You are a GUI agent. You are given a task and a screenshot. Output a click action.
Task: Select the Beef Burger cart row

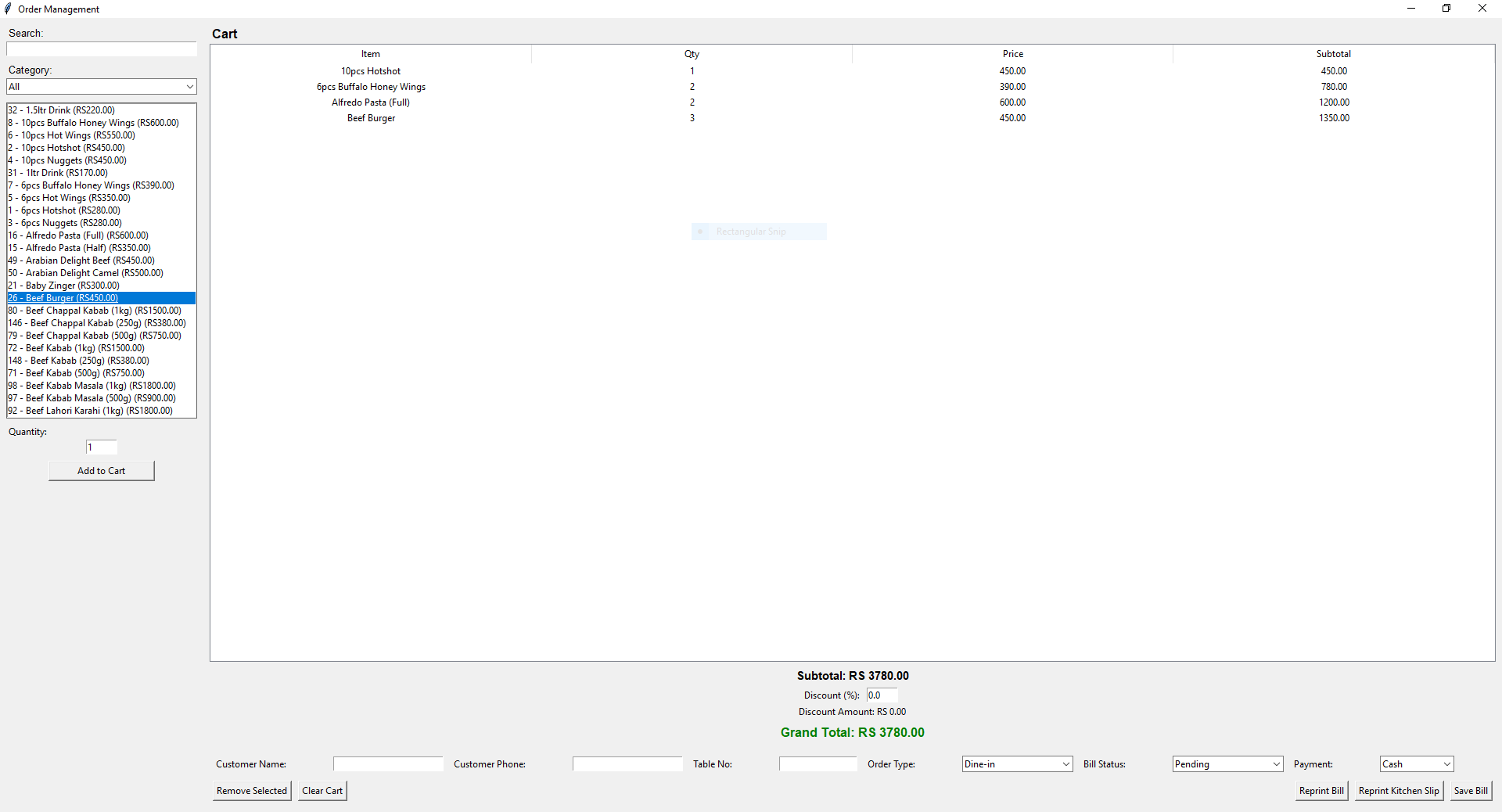[x=853, y=118]
